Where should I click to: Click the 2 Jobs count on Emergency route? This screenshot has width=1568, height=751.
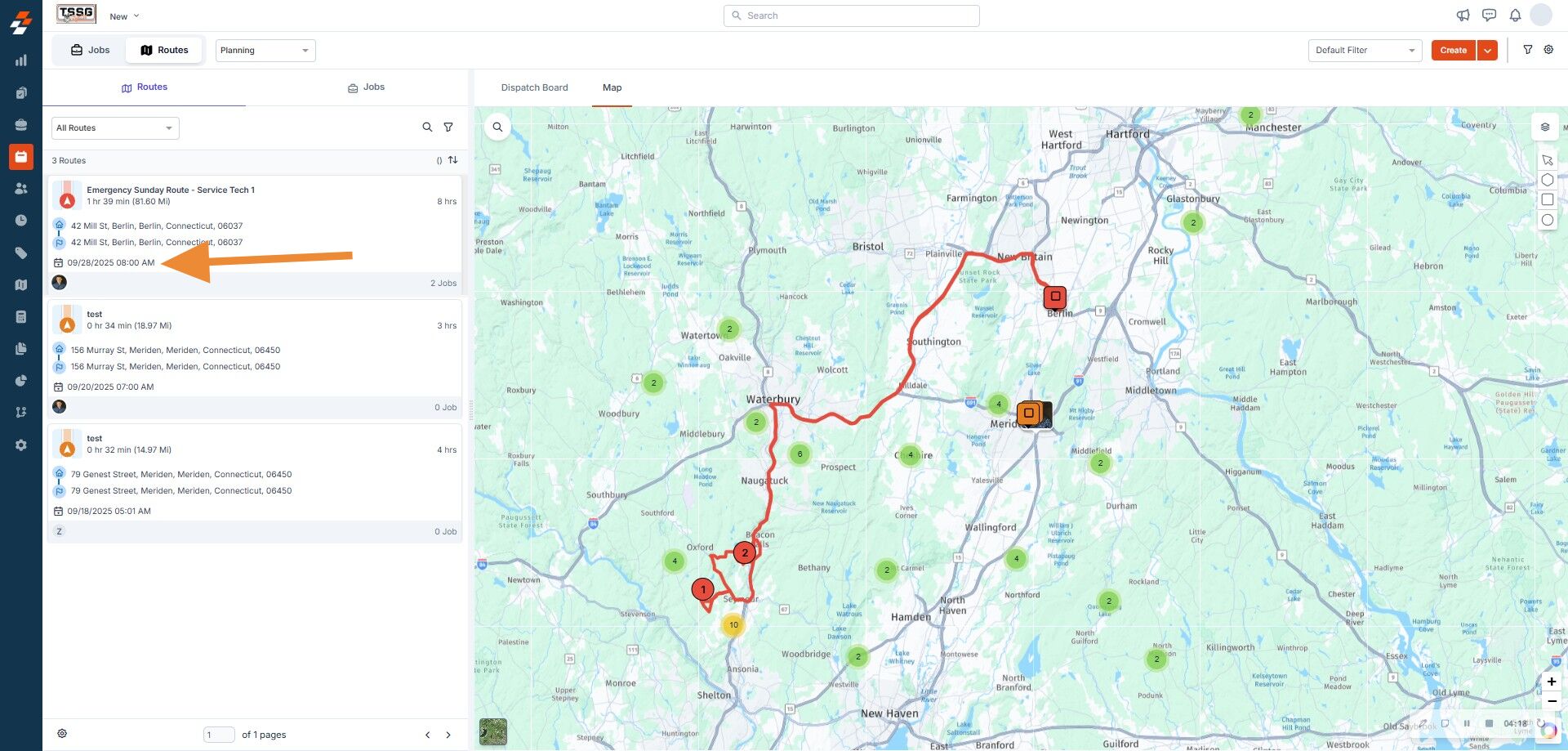[x=443, y=283]
